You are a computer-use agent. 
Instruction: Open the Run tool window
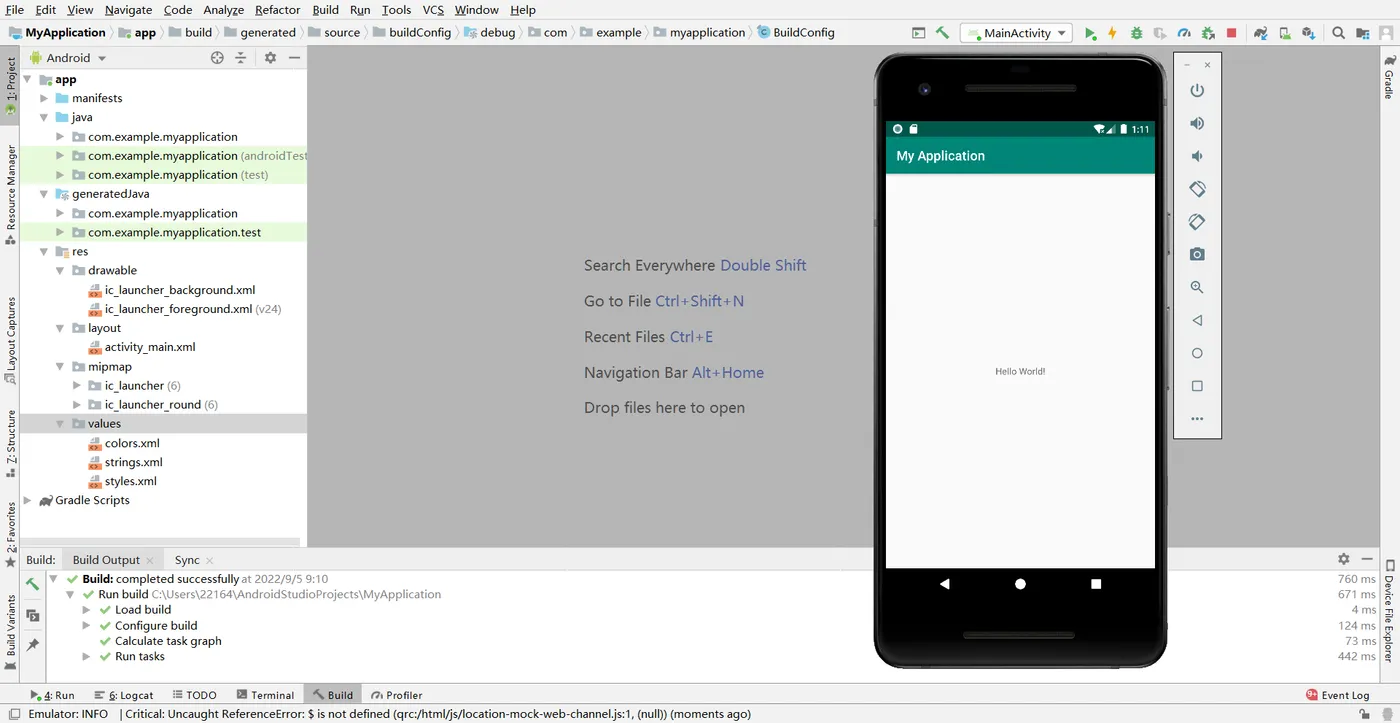[53, 695]
